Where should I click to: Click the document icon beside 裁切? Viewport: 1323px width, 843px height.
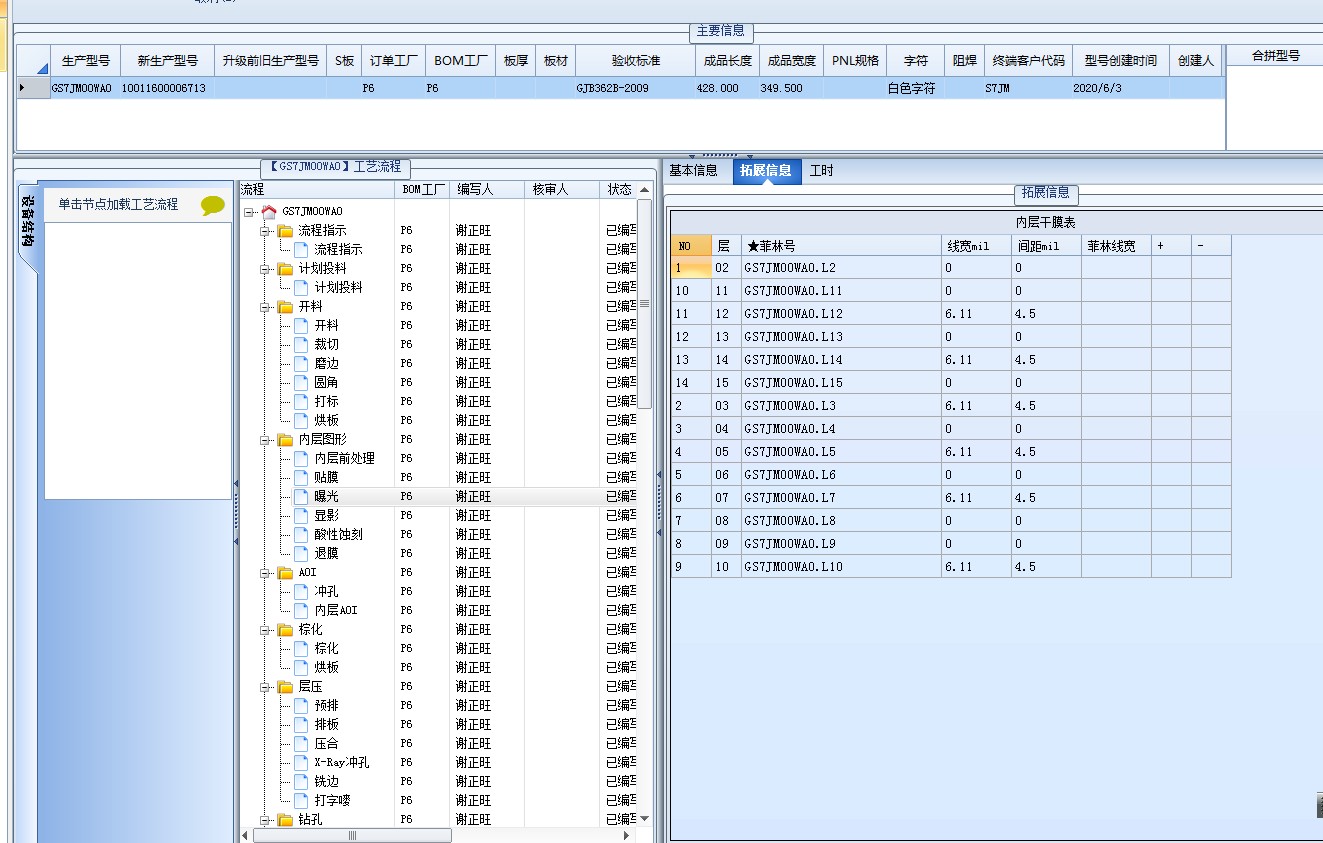click(302, 344)
